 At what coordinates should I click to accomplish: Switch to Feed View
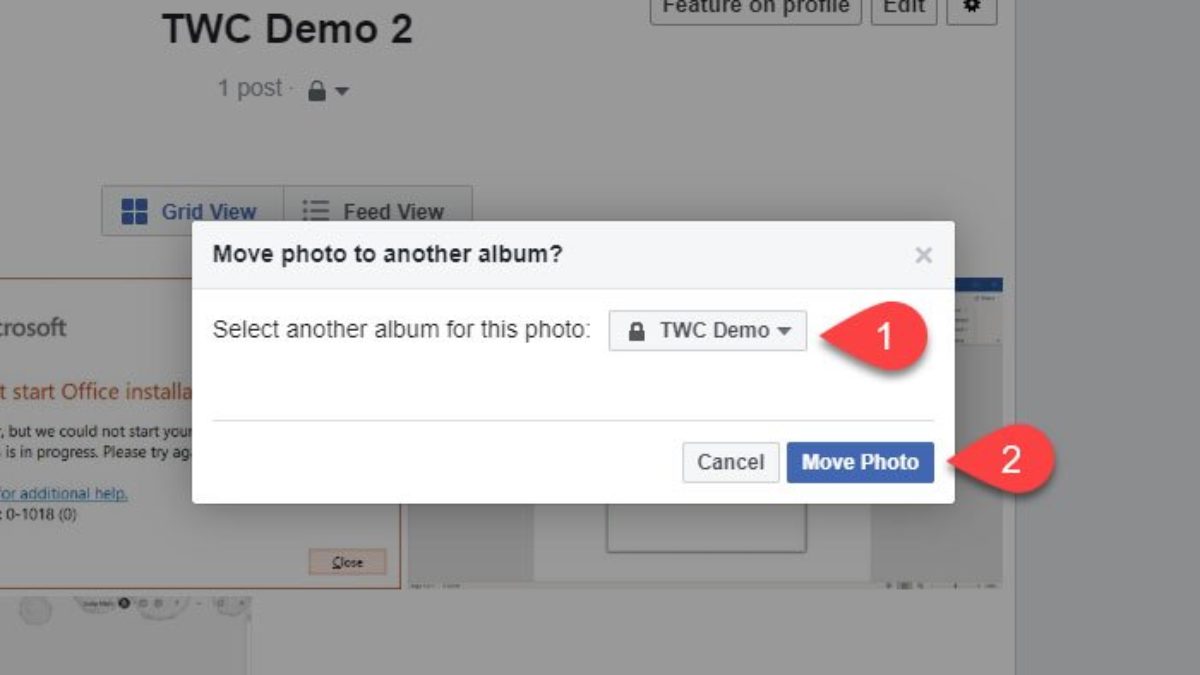[x=377, y=211]
